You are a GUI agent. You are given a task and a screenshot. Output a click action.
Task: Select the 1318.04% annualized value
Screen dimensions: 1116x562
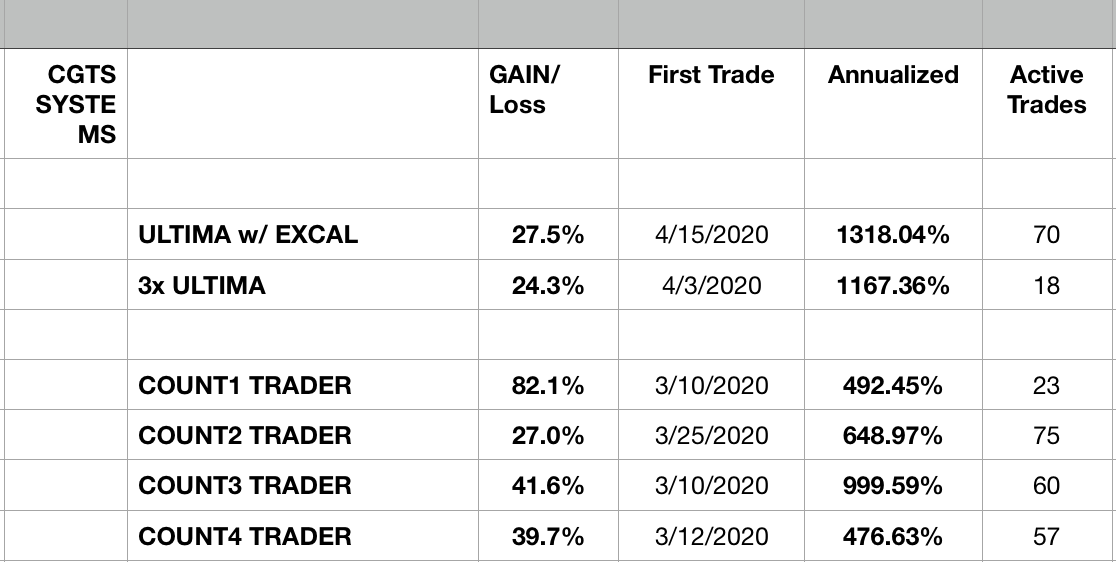pos(893,236)
